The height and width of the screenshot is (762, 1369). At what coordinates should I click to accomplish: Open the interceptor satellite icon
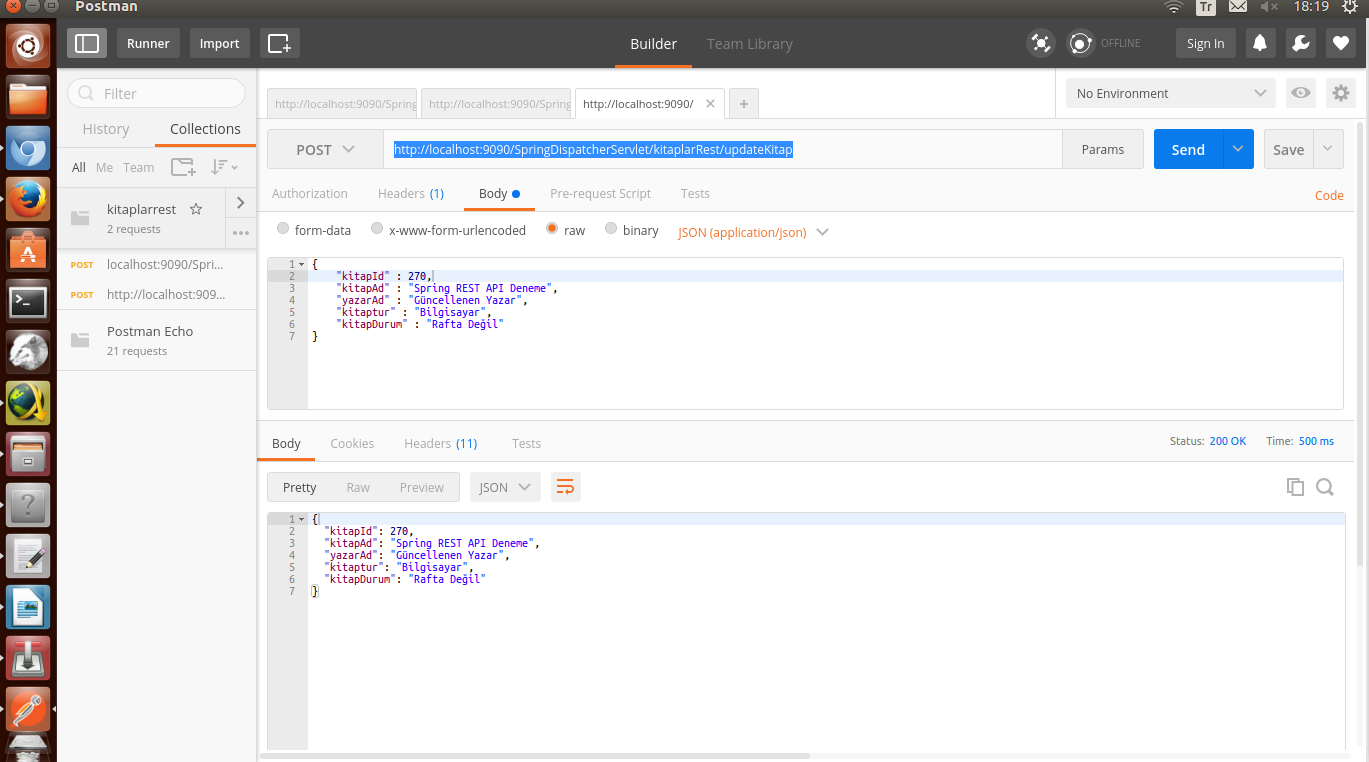(1041, 43)
